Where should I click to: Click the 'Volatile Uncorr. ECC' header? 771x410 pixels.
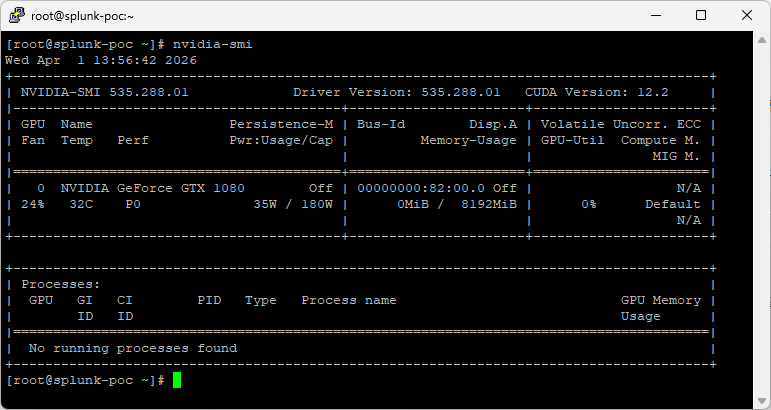coord(621,124)
